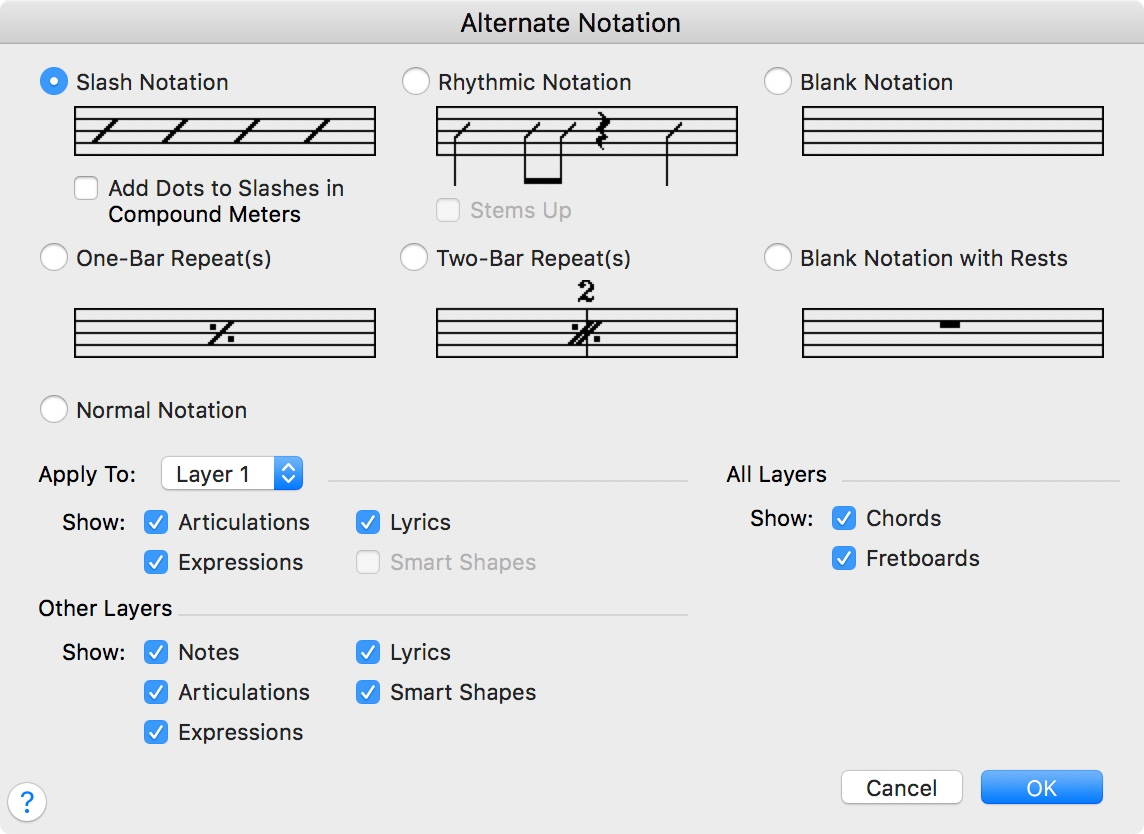Image resolution: width=1144 pixels, height=834 pixels.
Task: Disable Fretboards under All Layers
Action: tap(844, 558)
